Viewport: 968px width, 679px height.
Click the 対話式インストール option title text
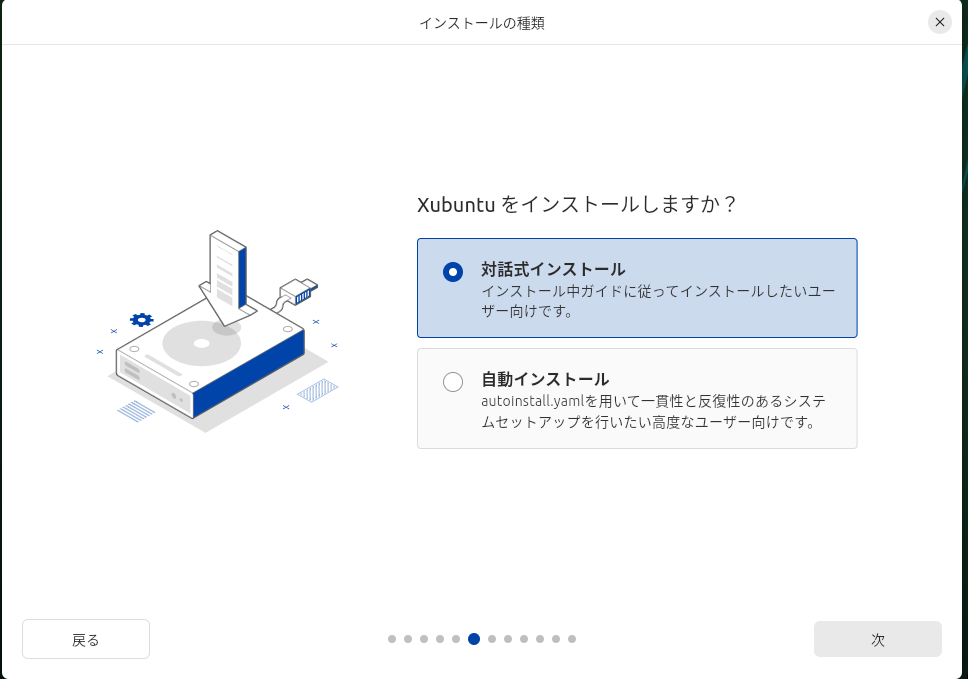553,269
